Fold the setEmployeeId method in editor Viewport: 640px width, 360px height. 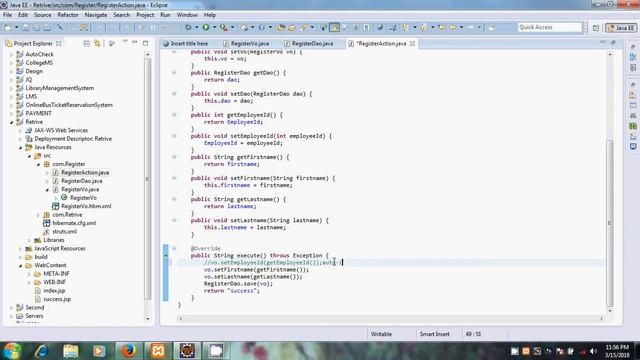[174, 136]
